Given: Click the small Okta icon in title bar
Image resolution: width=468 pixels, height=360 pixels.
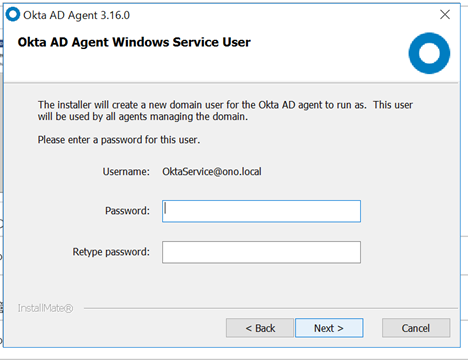Looking at the screenshot, I should [x=13, y=15].
